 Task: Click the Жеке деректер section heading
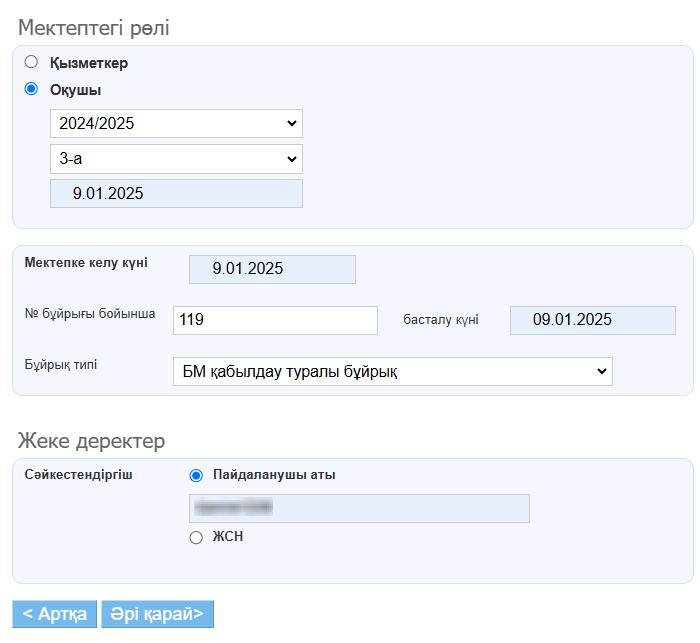click(x=91, y=441)
